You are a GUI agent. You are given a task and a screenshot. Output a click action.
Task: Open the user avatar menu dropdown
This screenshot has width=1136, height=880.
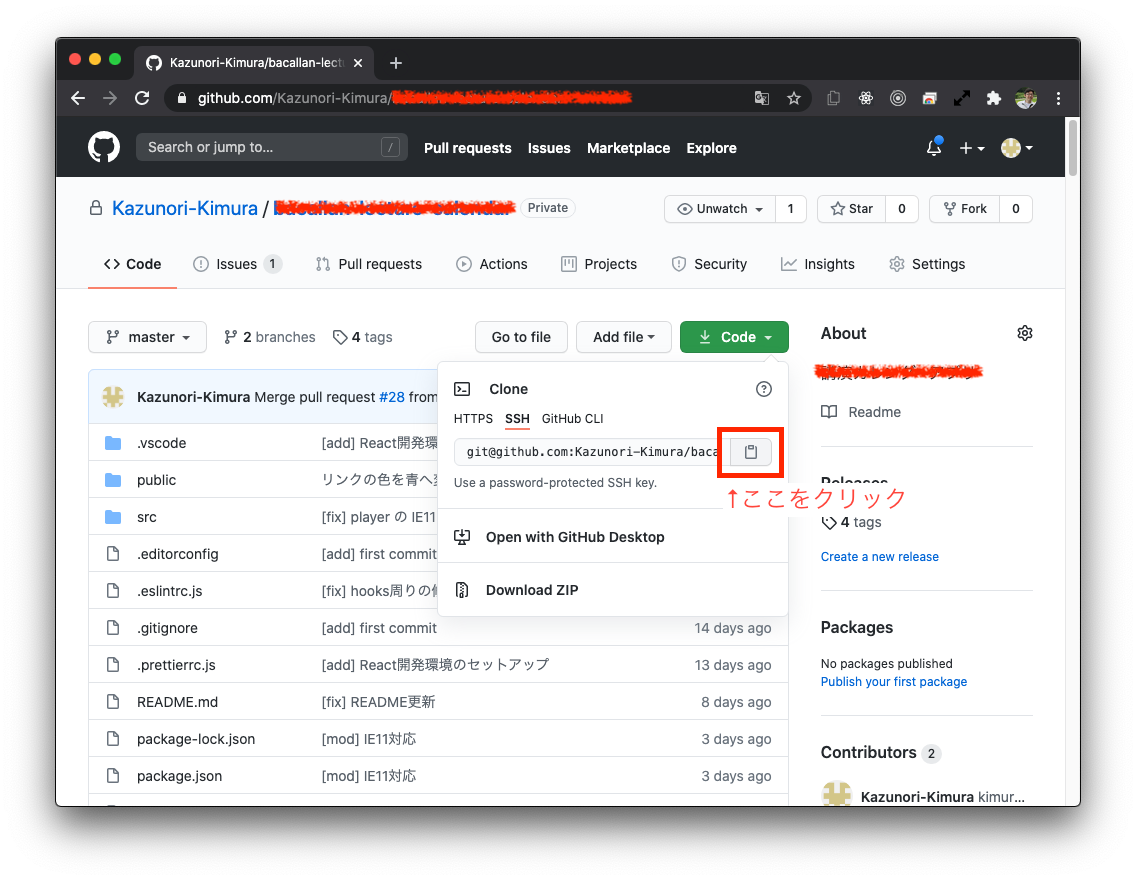[x=1016, y=148]
